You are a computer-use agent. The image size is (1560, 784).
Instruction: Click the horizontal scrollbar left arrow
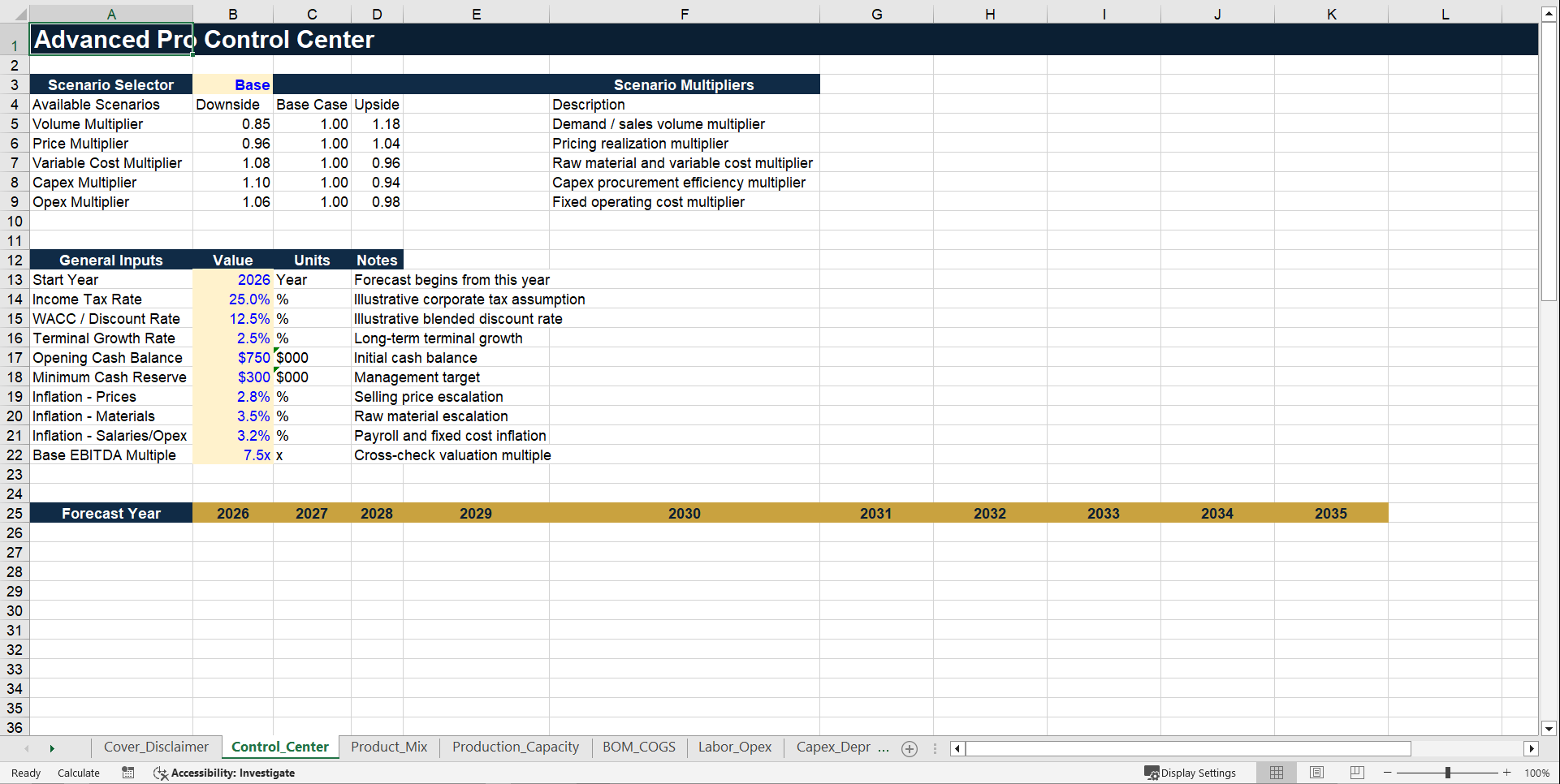(x=957, y=748)
